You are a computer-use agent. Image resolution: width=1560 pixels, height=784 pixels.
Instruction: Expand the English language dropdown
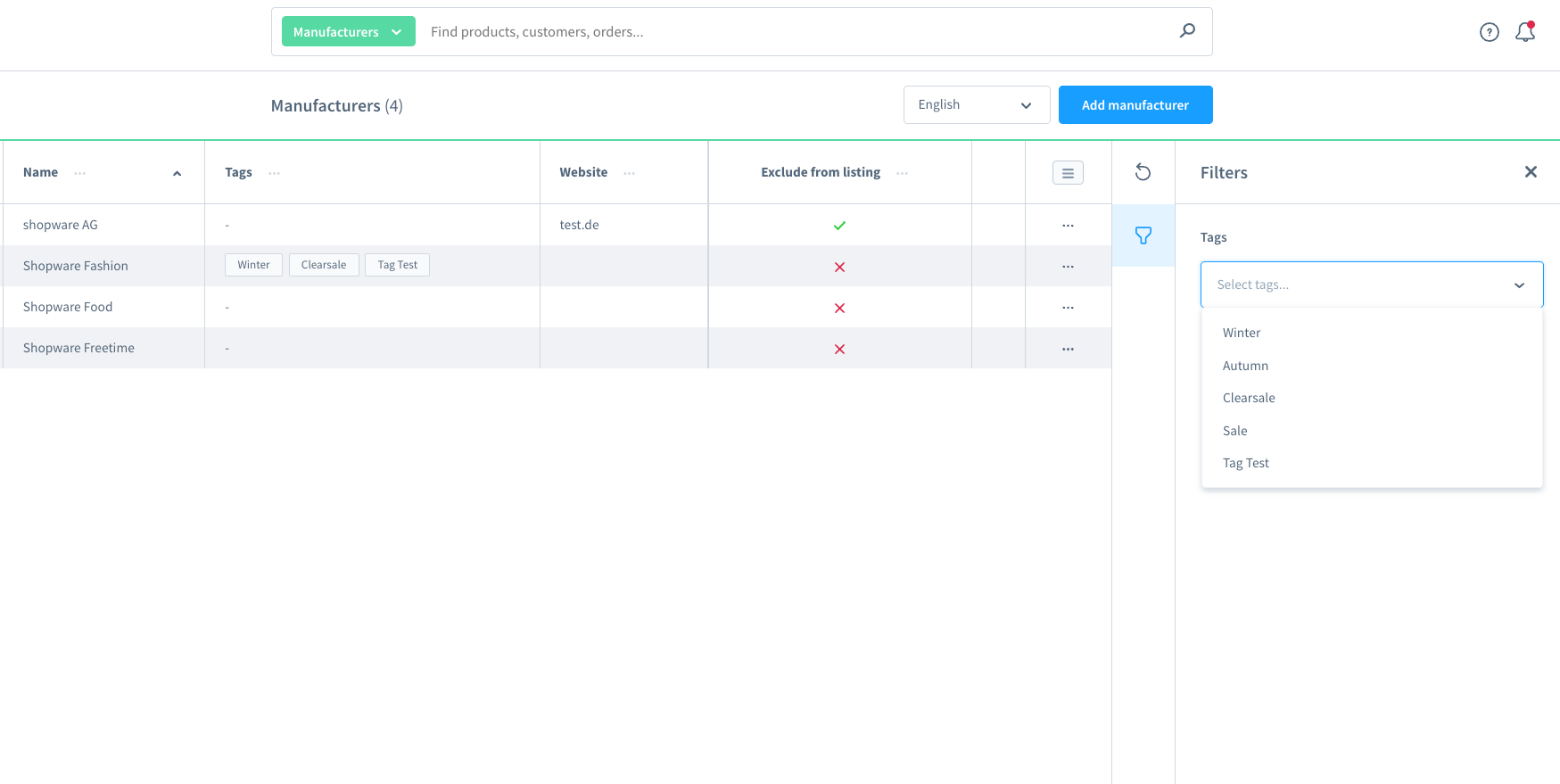point(976,105)
